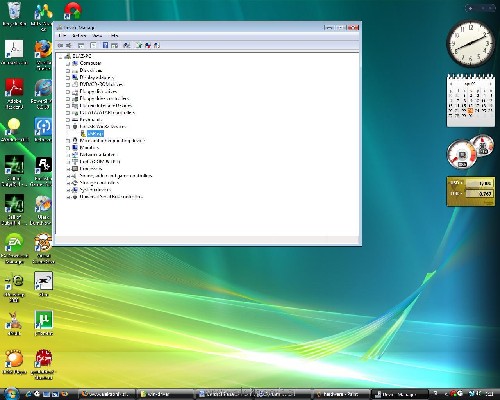
Task: Open the View menu in Device Manager
Action: click(x=97, y=35)
